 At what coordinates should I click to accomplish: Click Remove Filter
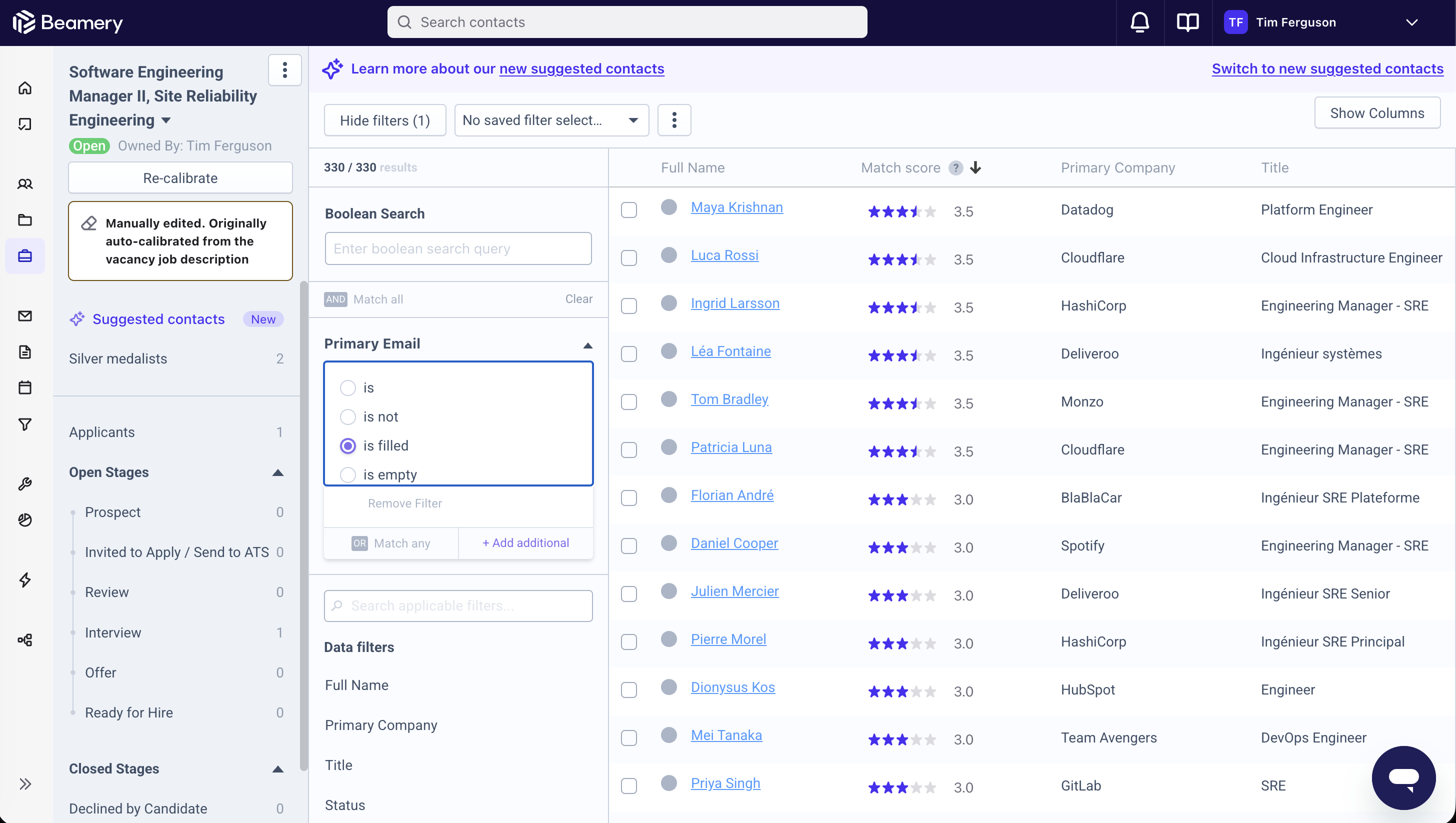click(x=404, y=503)
